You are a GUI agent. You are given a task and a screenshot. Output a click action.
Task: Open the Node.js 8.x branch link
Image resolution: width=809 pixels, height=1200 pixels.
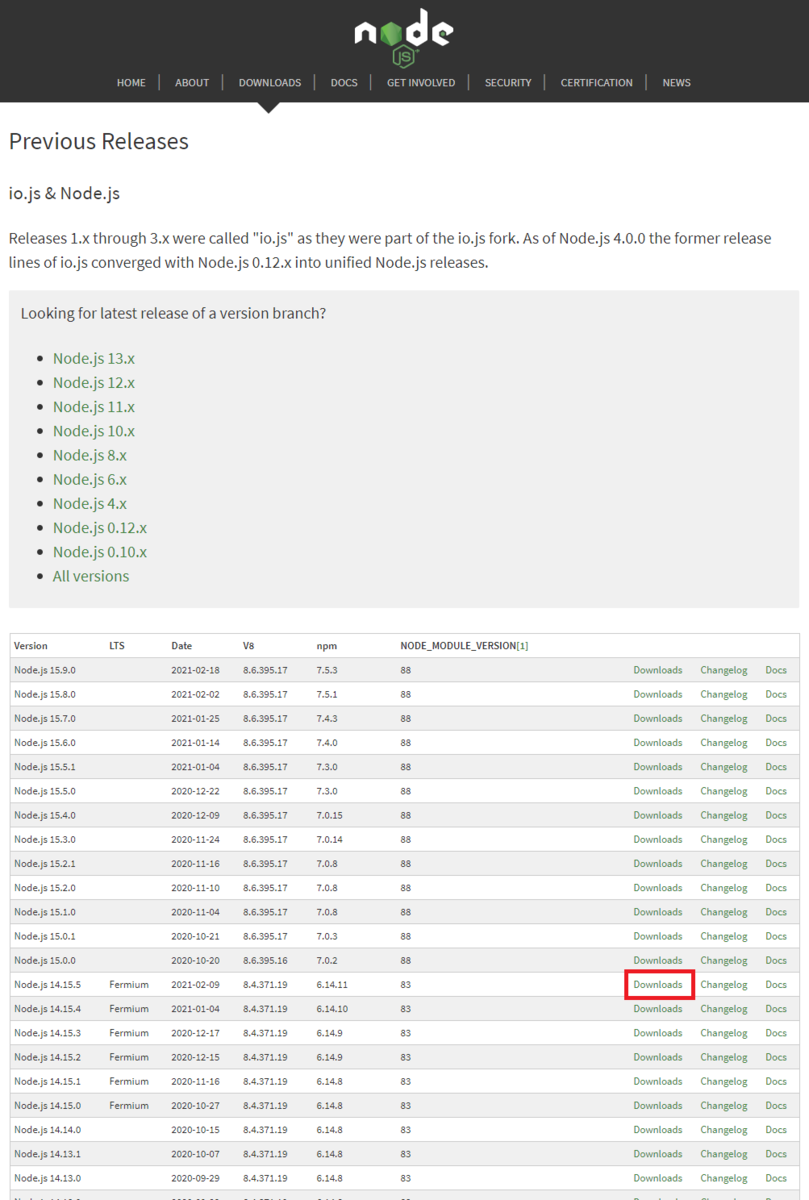pos(90,455)
